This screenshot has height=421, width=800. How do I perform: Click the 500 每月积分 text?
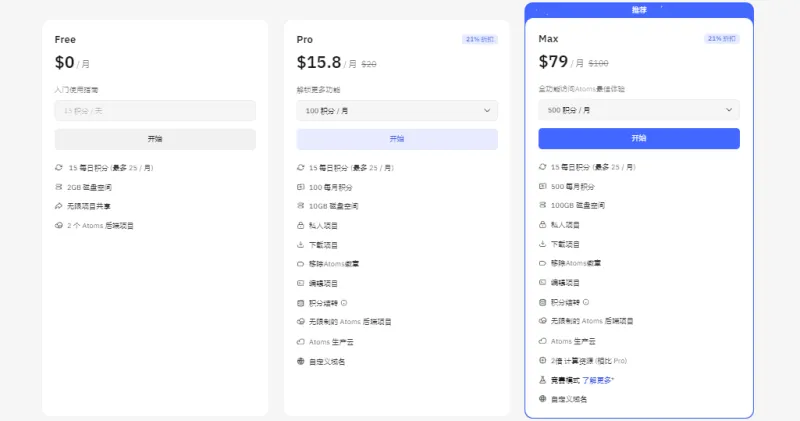pos(572,186)
